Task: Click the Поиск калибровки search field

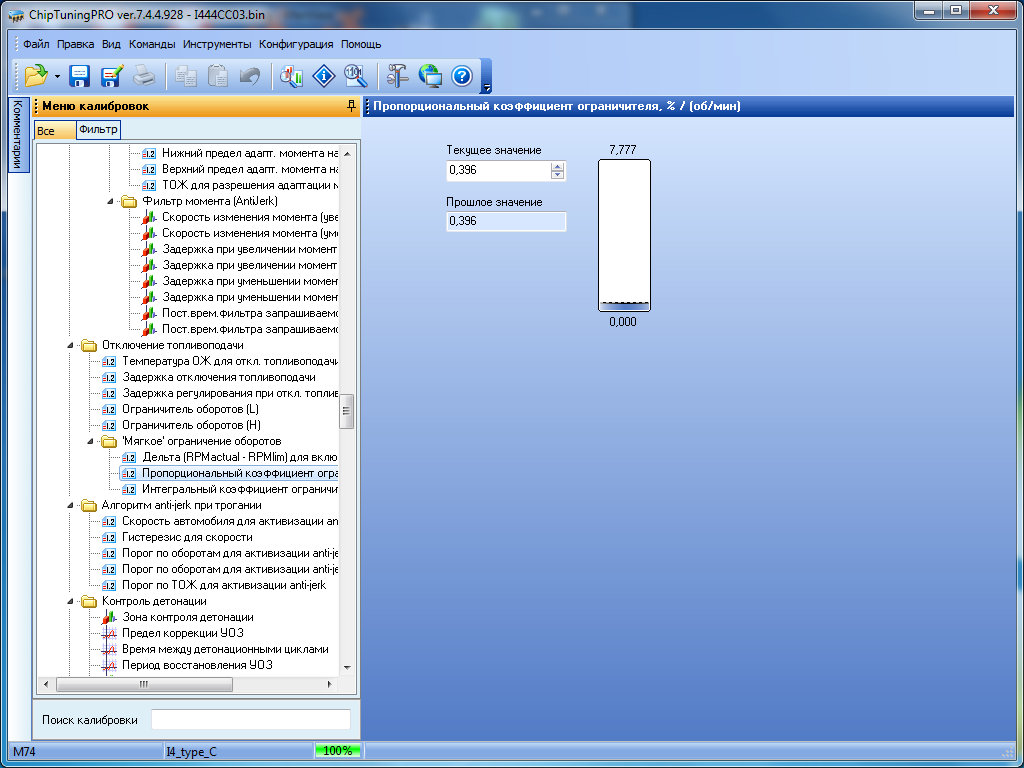Action: (250, 719)
